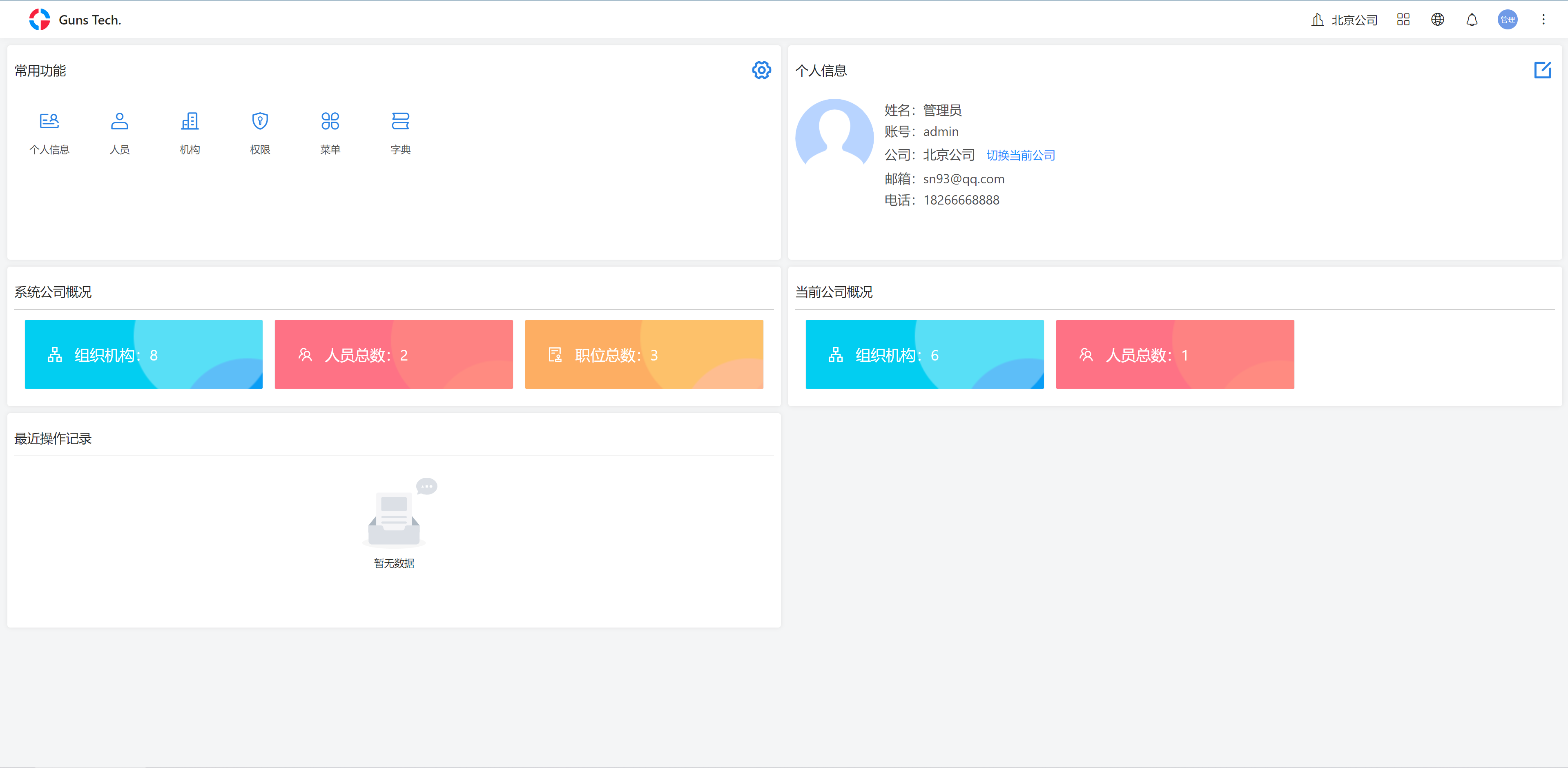Click the system 组织机构: 8 card
This screenshot has width=1568, height=768.
(144, 355)
